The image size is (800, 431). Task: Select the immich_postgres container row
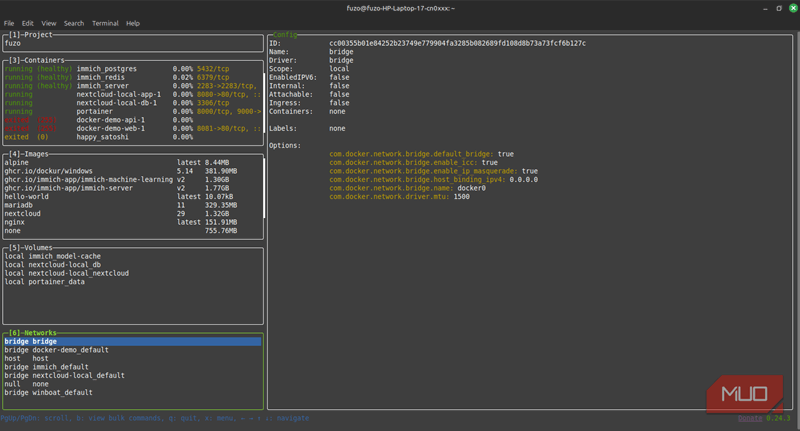click(x=133, y=69)
